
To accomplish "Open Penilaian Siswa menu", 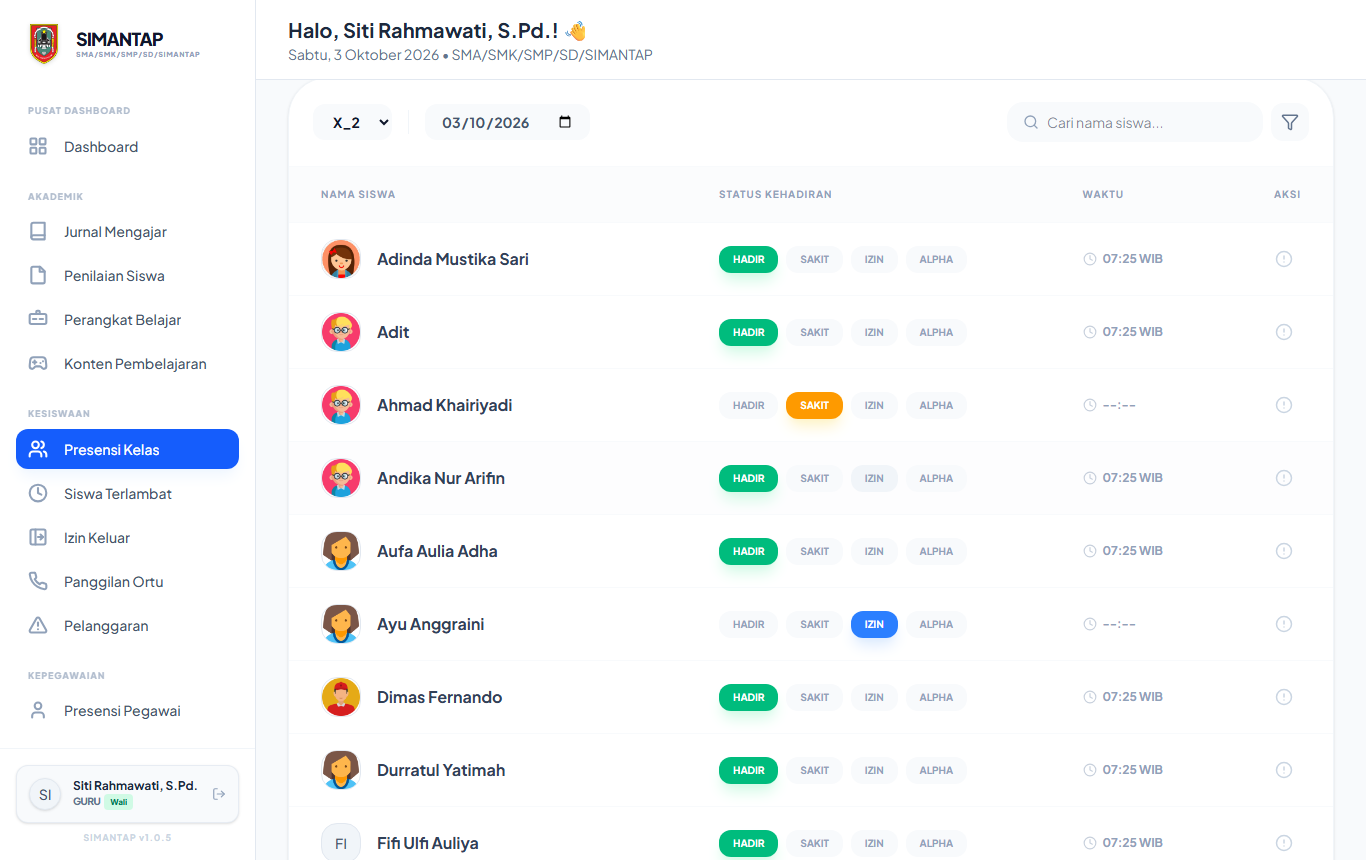I will (x=127, y=276).
